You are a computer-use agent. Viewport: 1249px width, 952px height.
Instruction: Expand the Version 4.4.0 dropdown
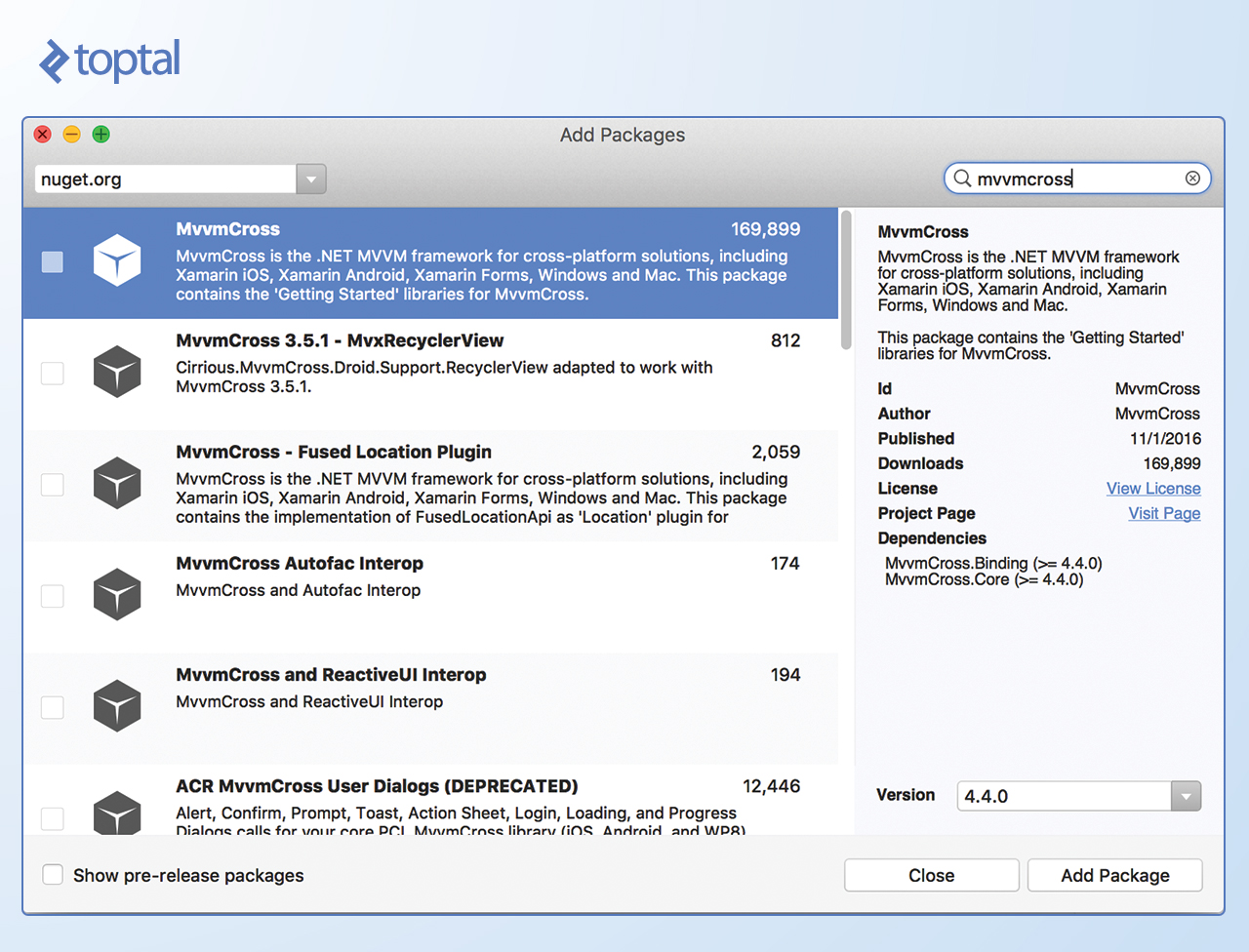(x=1186, y=796)
